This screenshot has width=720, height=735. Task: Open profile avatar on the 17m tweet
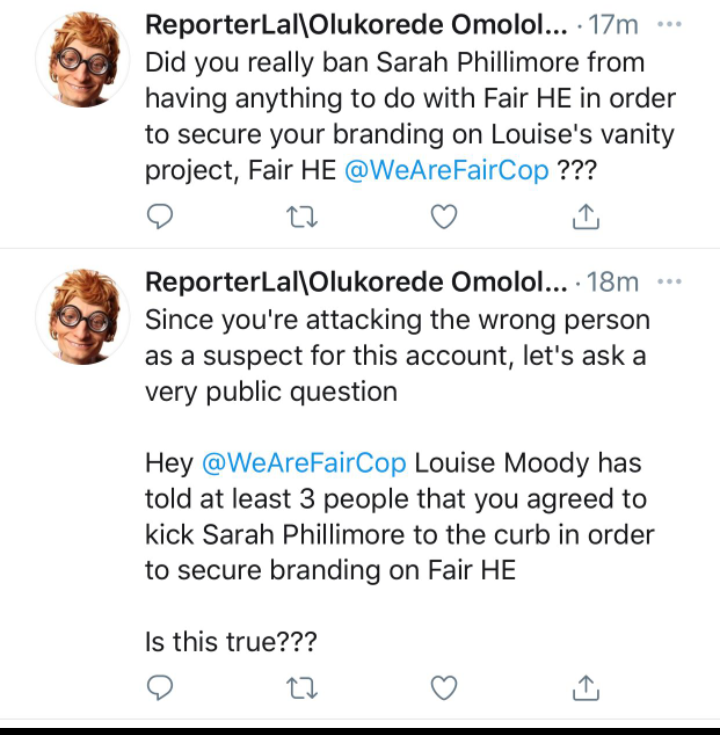pos(82,60)
